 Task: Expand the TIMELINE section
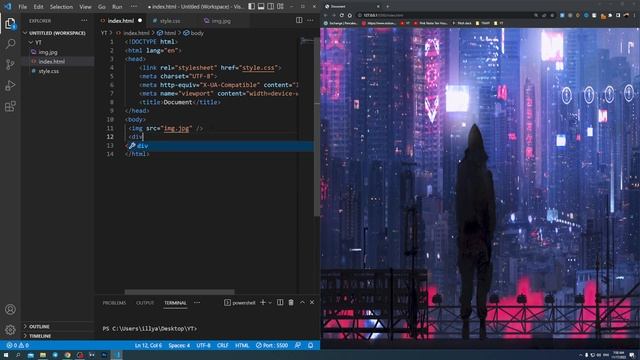point(40,336)
